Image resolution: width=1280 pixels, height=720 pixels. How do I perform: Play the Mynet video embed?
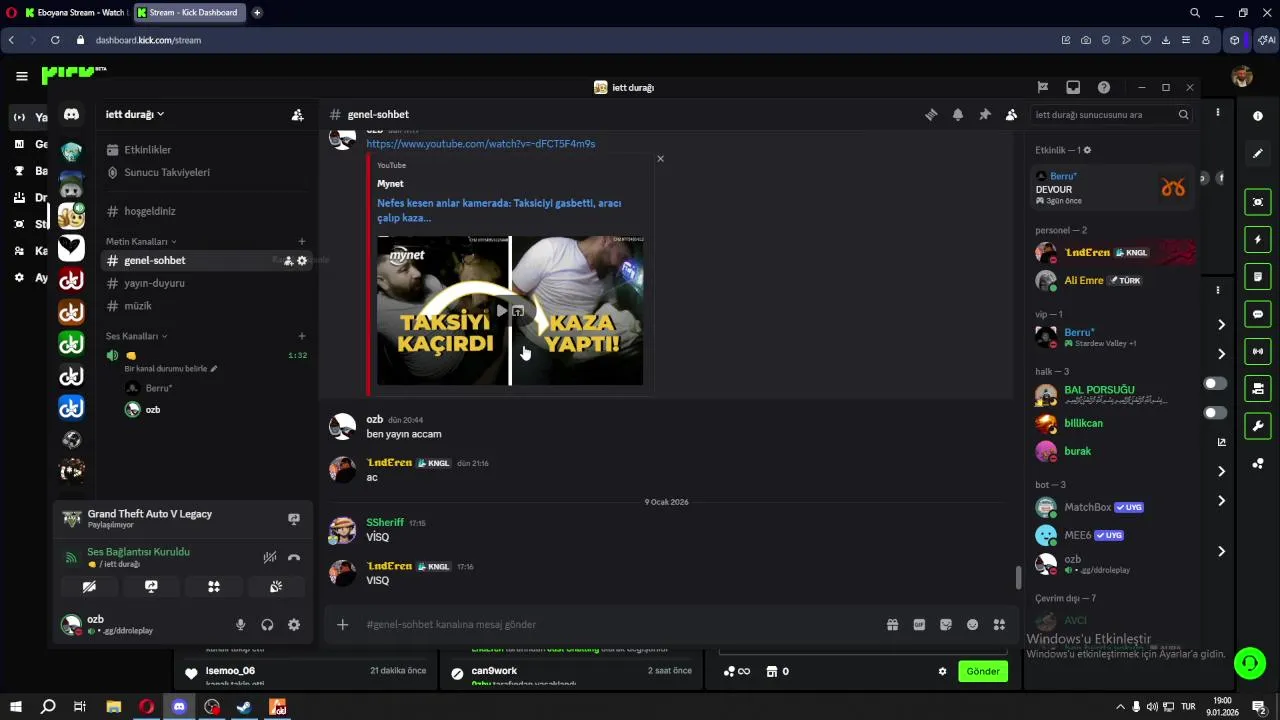tap(502, 311)
